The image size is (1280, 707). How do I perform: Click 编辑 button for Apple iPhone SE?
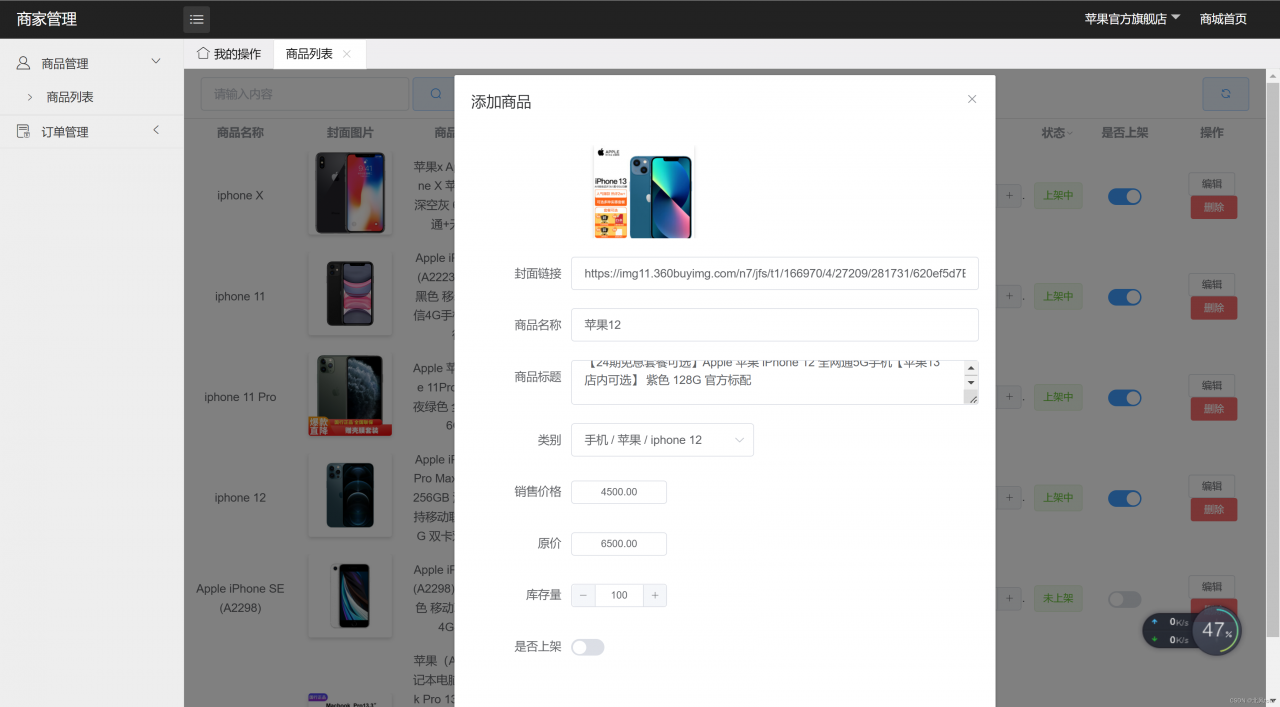coord(1212,586)
